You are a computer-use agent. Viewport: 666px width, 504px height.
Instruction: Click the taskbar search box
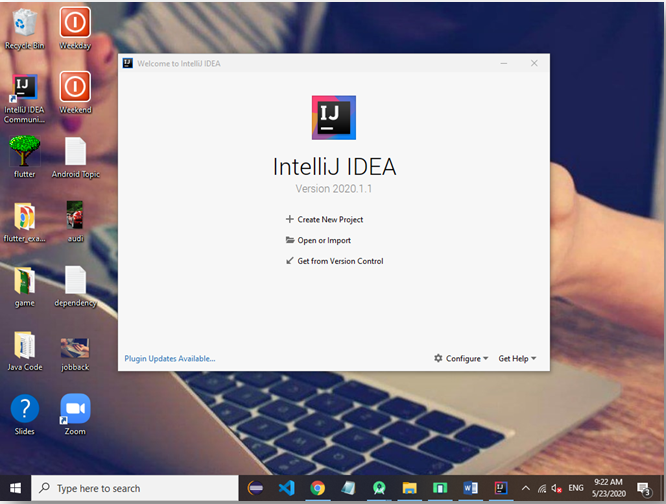click(x=135, y=488)
